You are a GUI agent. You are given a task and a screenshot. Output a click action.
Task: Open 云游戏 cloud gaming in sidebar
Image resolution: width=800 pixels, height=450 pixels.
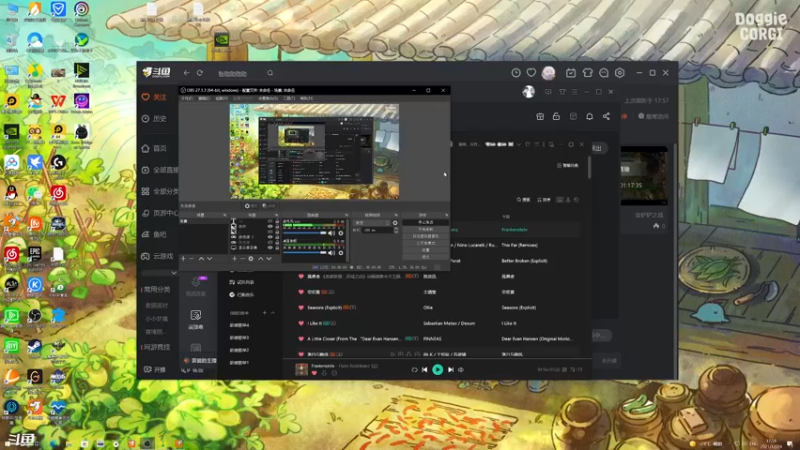pyautogui.click(x=157, y=256)
